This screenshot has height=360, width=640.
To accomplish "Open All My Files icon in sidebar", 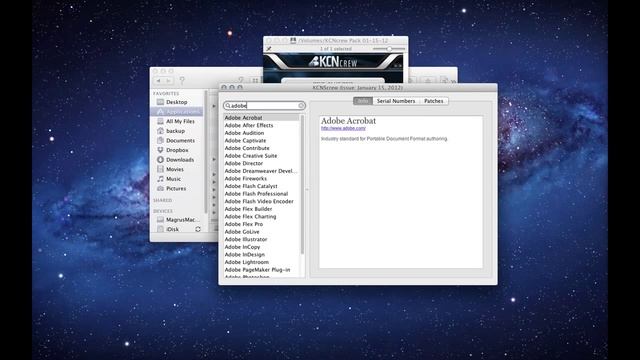I will click(x=160, y=121).
